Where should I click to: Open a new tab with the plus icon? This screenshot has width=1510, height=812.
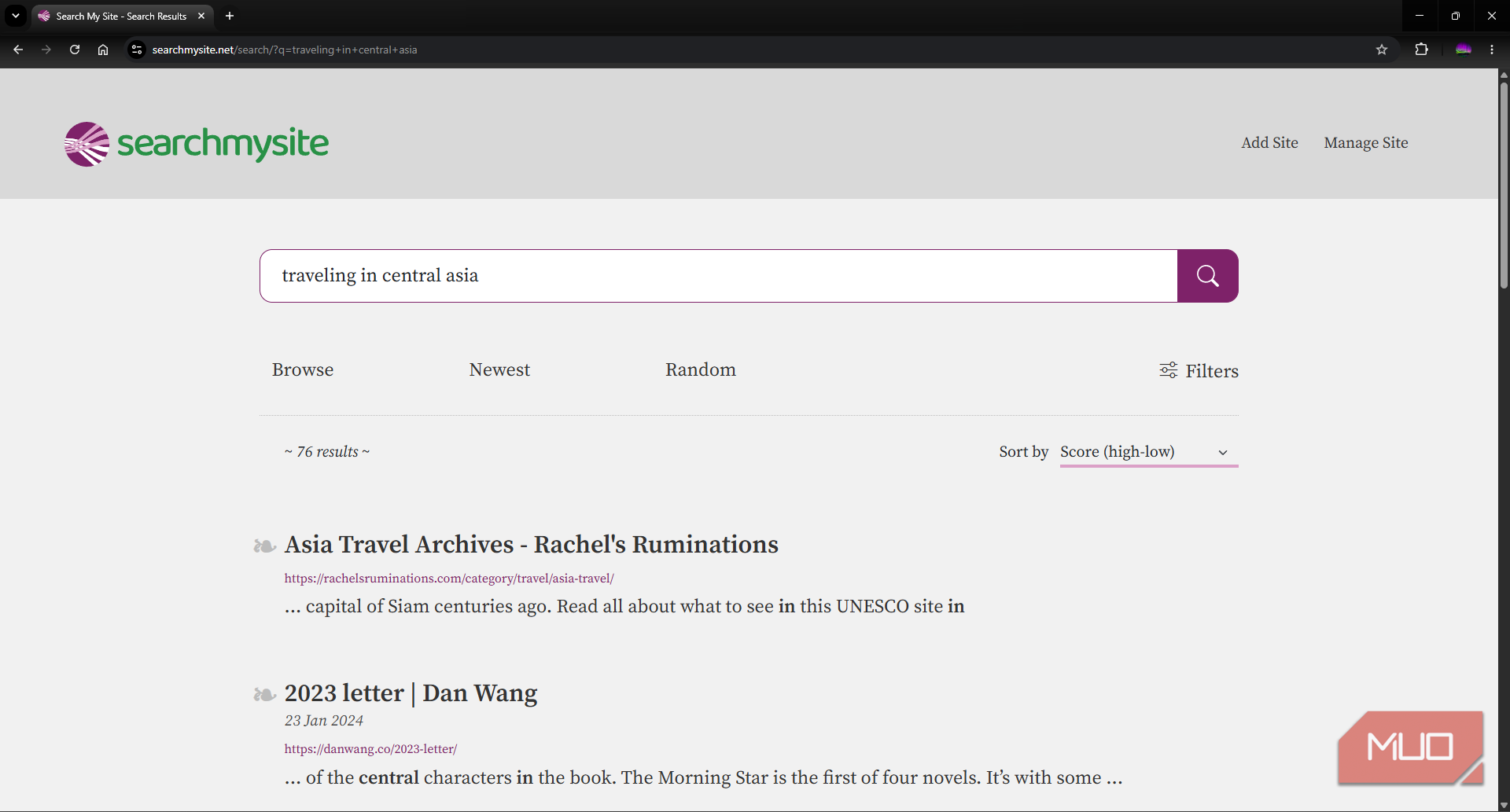pyautogui.click(x=230, y=16)
